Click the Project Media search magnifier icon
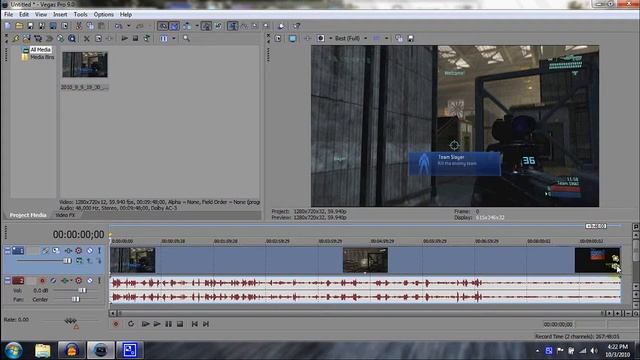This screenshot has height=360, width=640. tap(187, 38)
